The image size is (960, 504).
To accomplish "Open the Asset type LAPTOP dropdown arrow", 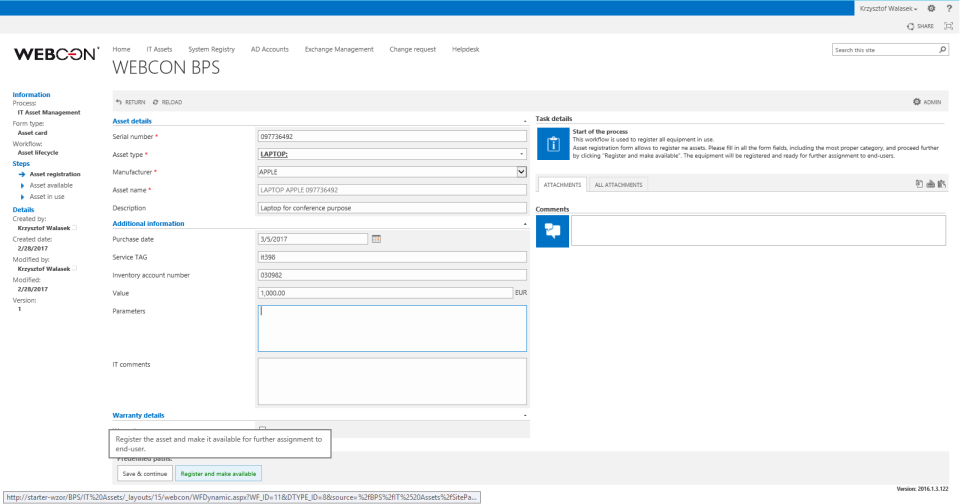I will point(522,154).
